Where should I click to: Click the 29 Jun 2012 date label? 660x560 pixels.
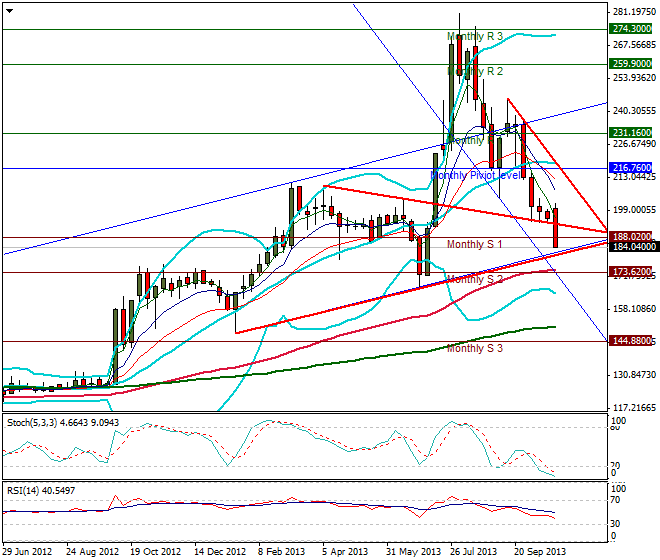tap(28, 551)
